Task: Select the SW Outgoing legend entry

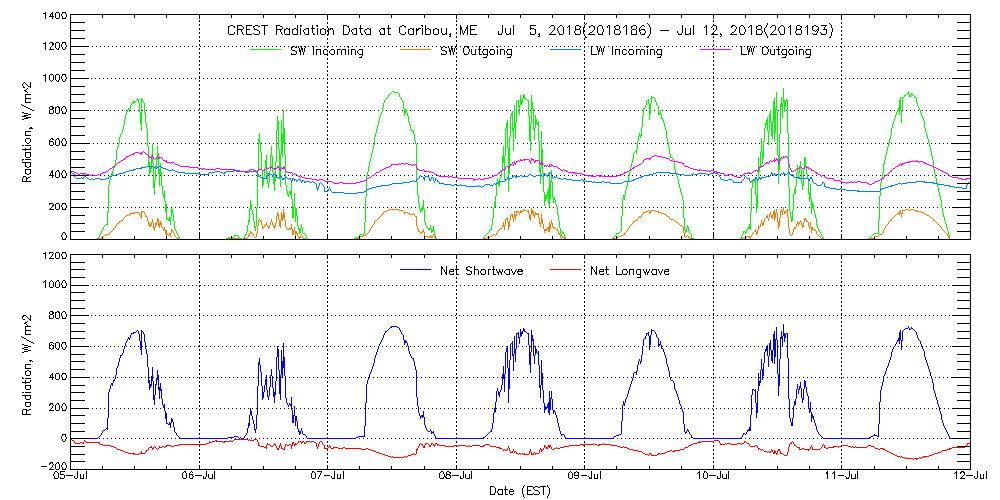Action: (x=476, y=52)
